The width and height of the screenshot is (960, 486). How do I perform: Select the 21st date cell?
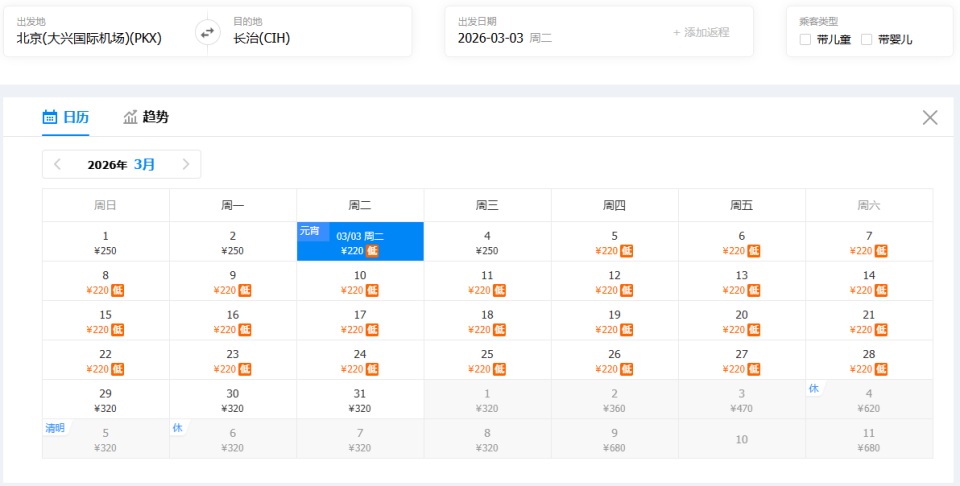coord(869,321)
